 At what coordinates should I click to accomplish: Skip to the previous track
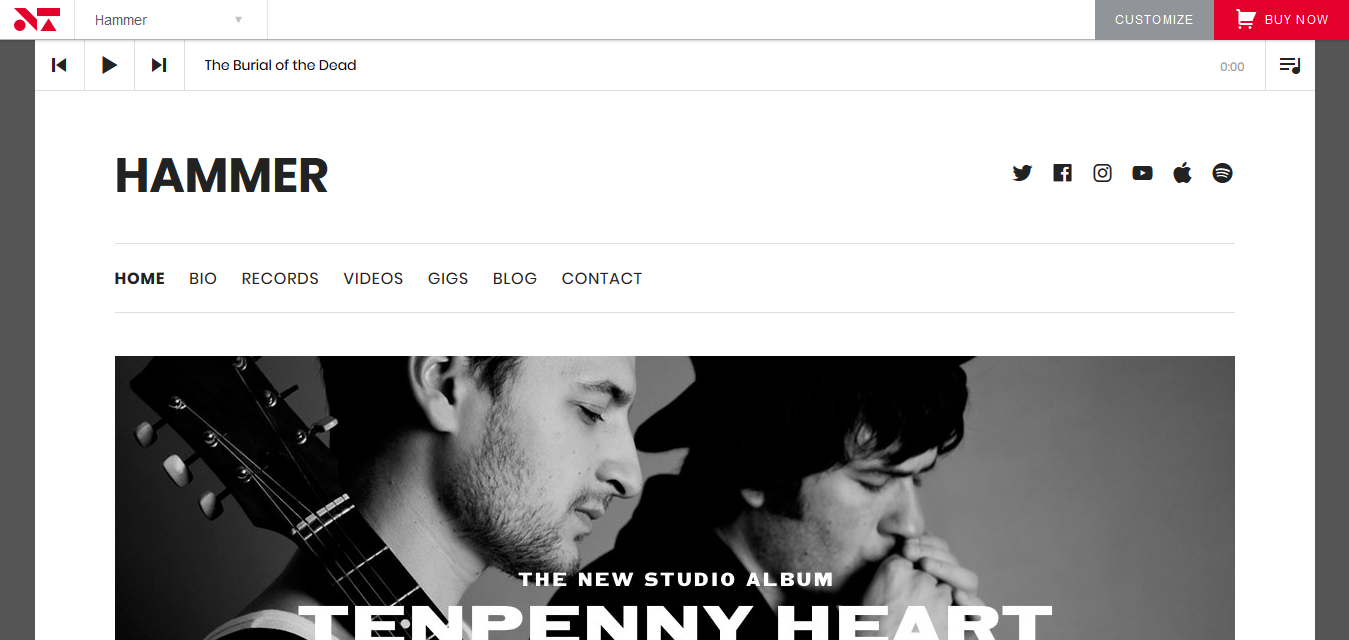pyautogui.click(x=60, y=65)
